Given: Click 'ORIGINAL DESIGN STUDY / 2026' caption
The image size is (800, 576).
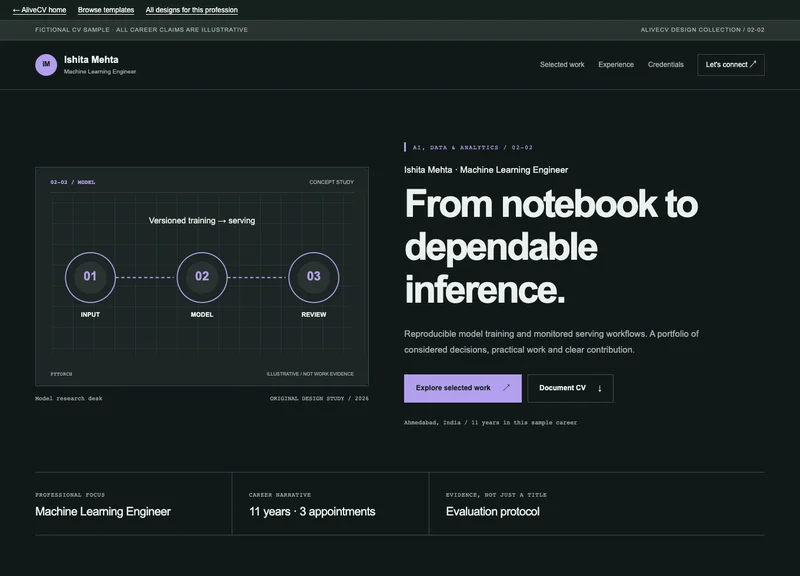Looking at the screenshot, I should click(x=319, y=398).
